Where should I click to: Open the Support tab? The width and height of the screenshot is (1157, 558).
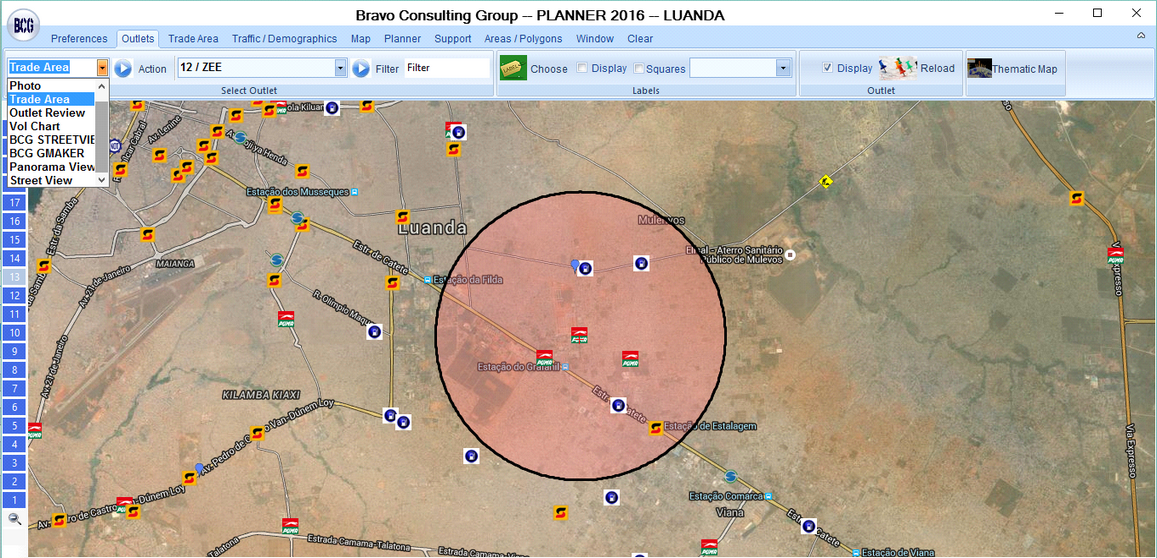pos(452,39)
